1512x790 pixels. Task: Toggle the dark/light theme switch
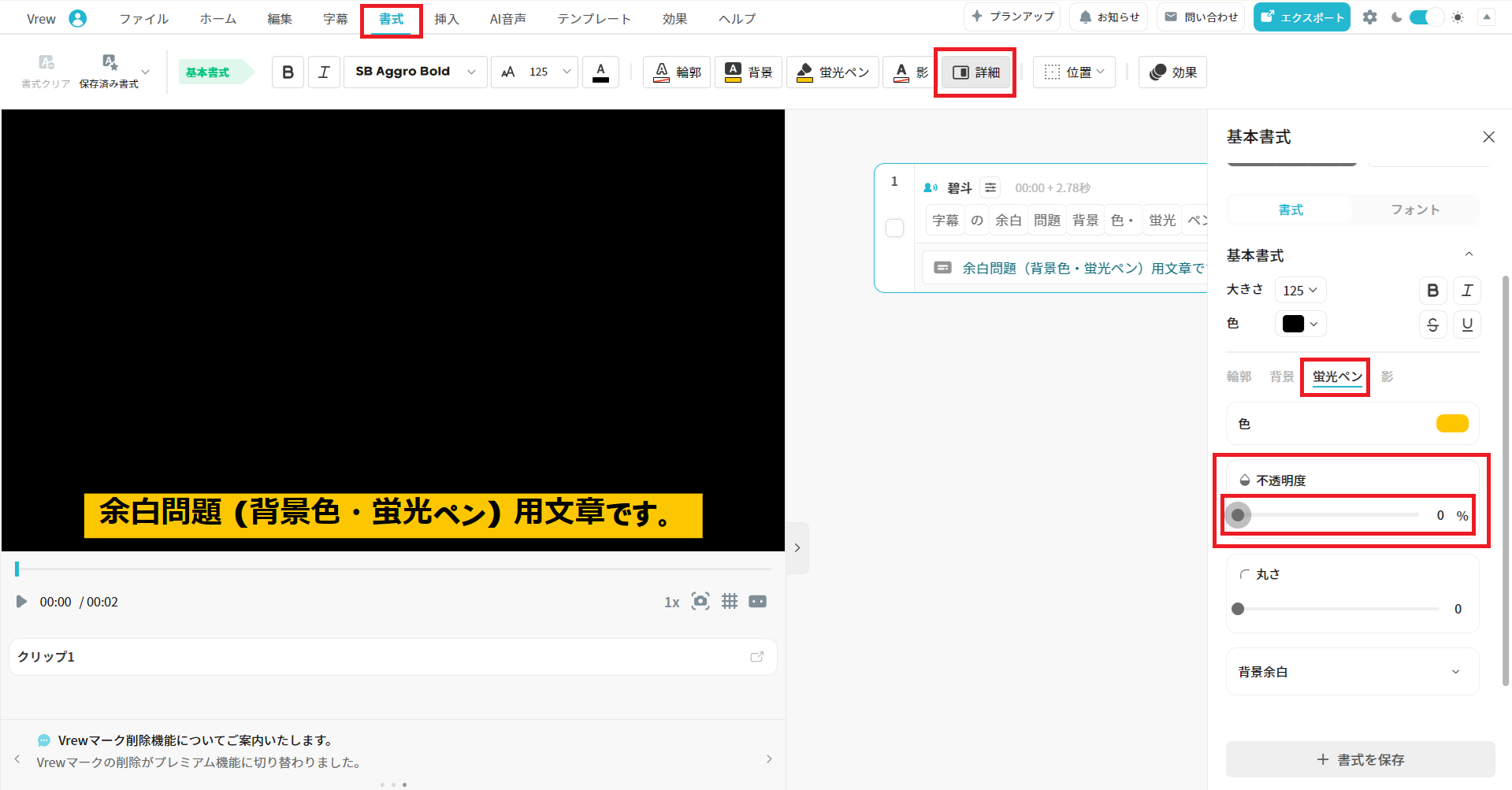pyautogui.click(x=1425, y=17)
